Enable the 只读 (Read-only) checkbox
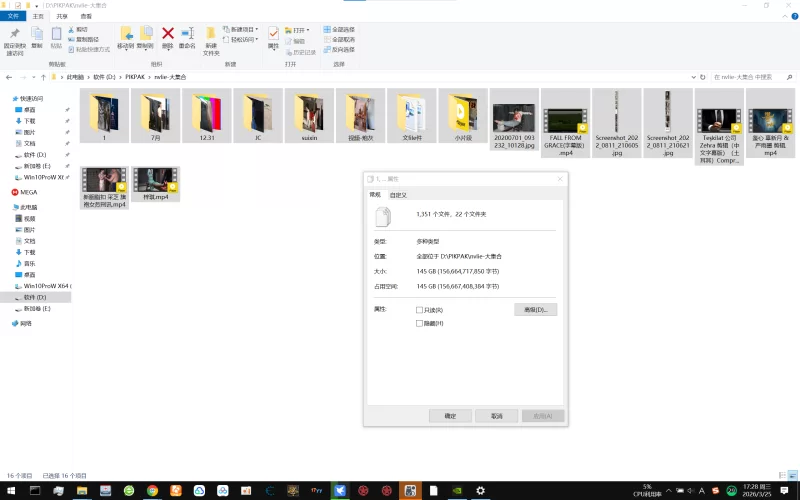 [x=419, y=310]
